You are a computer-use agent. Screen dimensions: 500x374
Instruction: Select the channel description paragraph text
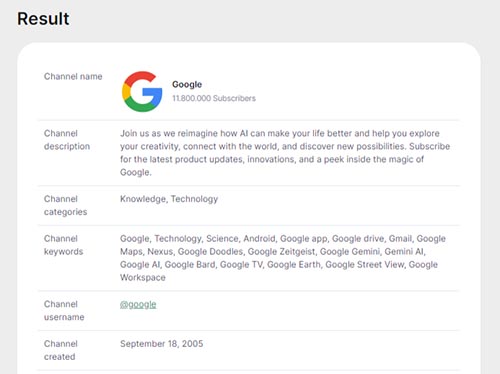[x=285, y=153]
